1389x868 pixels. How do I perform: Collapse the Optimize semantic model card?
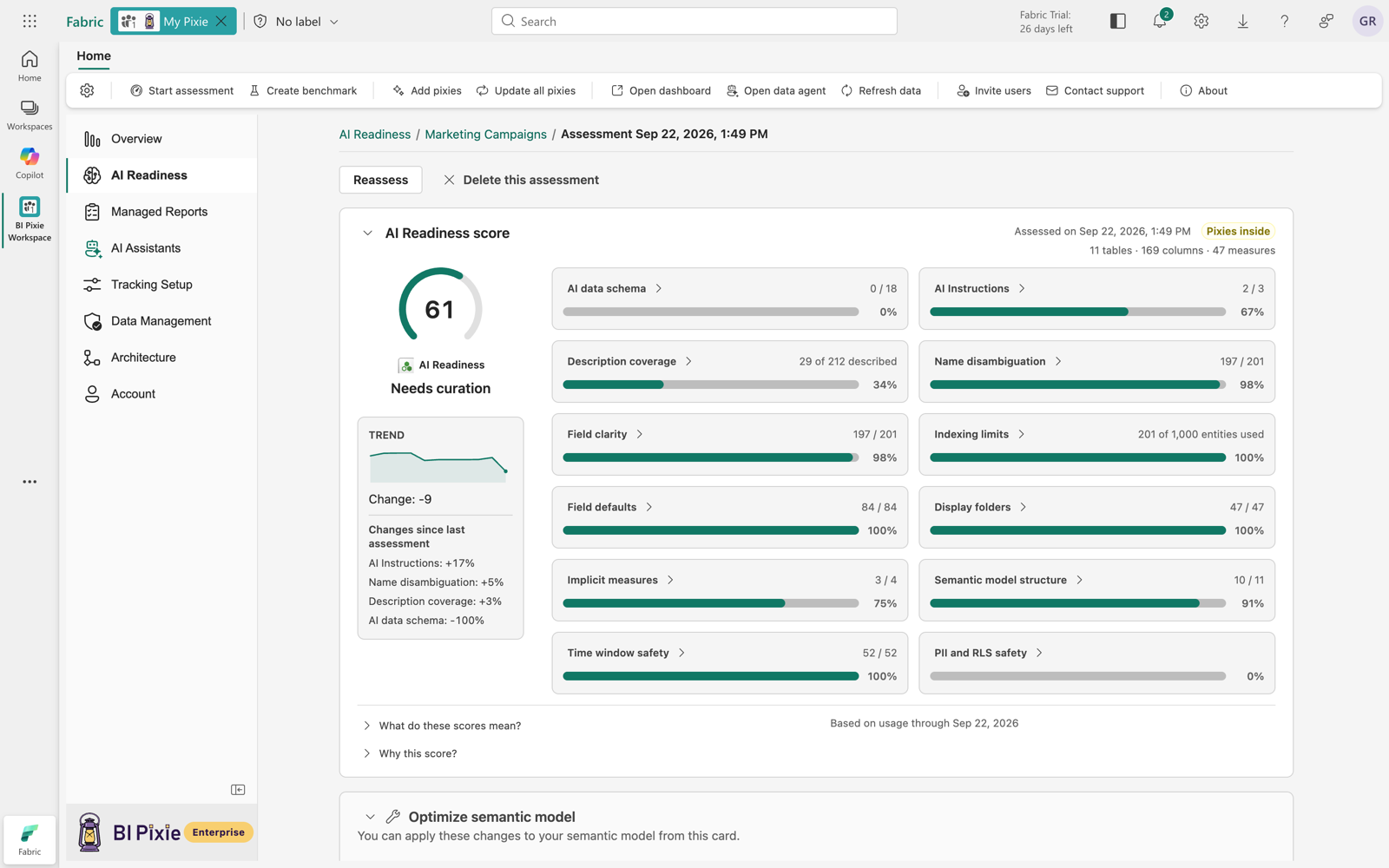click(x=370, y=817)
